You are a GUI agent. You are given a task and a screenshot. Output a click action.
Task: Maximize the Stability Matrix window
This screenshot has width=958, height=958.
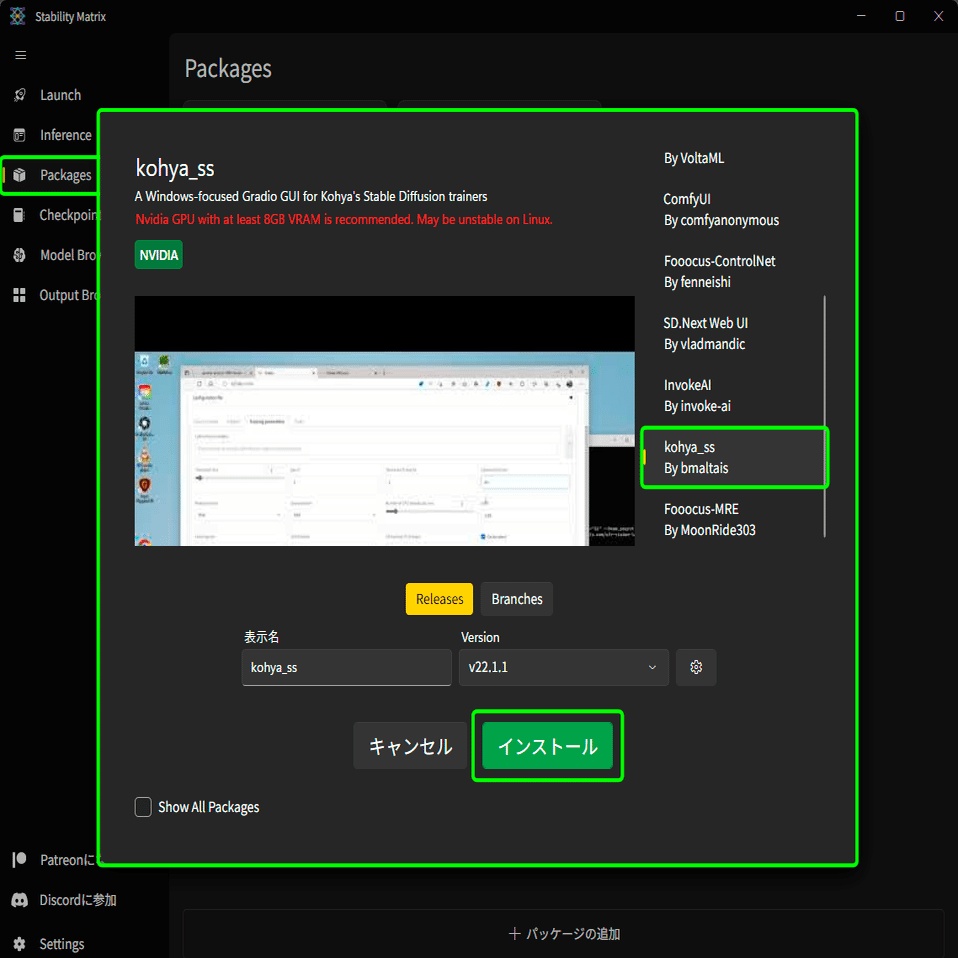(899, 16)
